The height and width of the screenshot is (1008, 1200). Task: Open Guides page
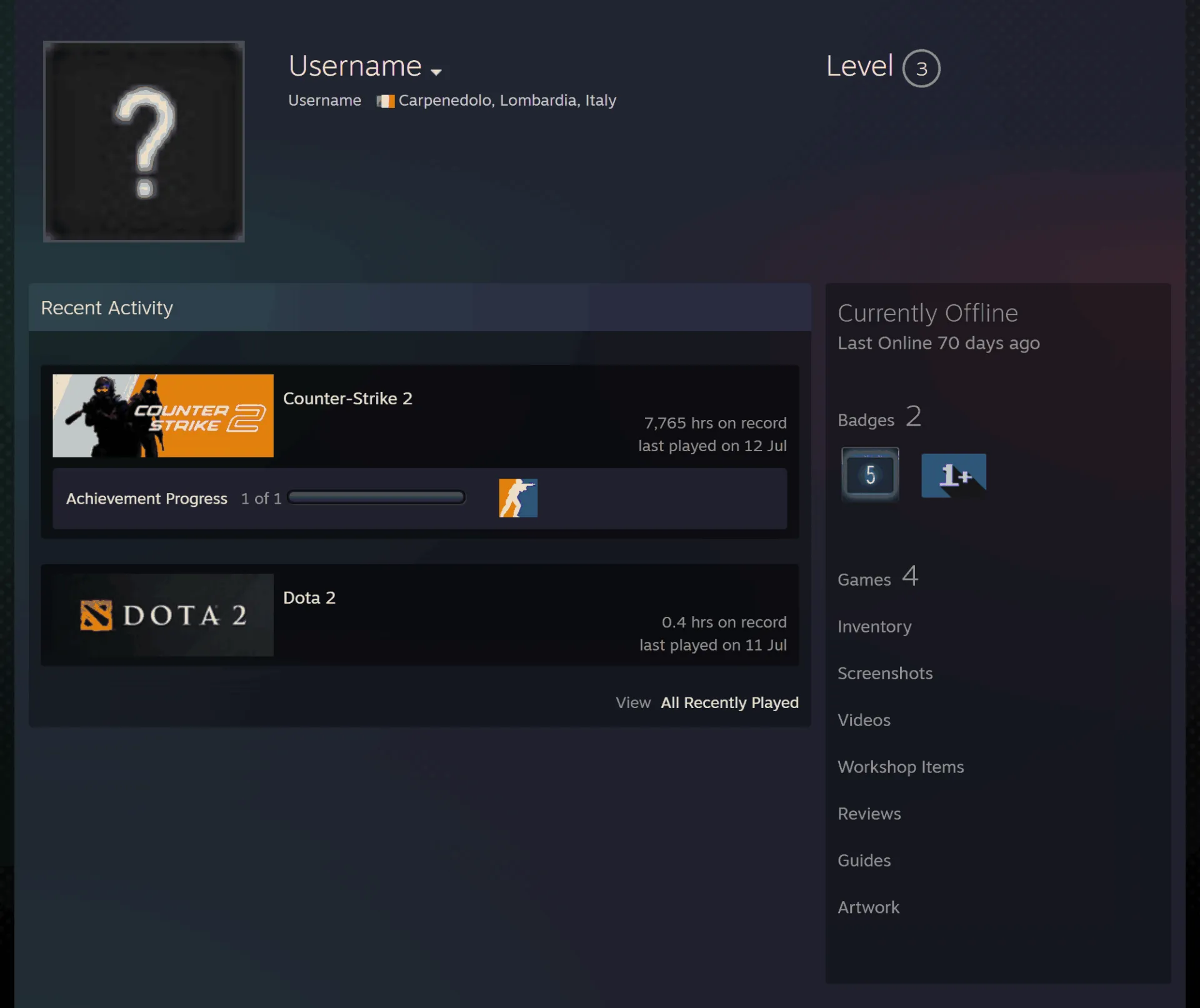pyautogui.click(x=864, y=861)
